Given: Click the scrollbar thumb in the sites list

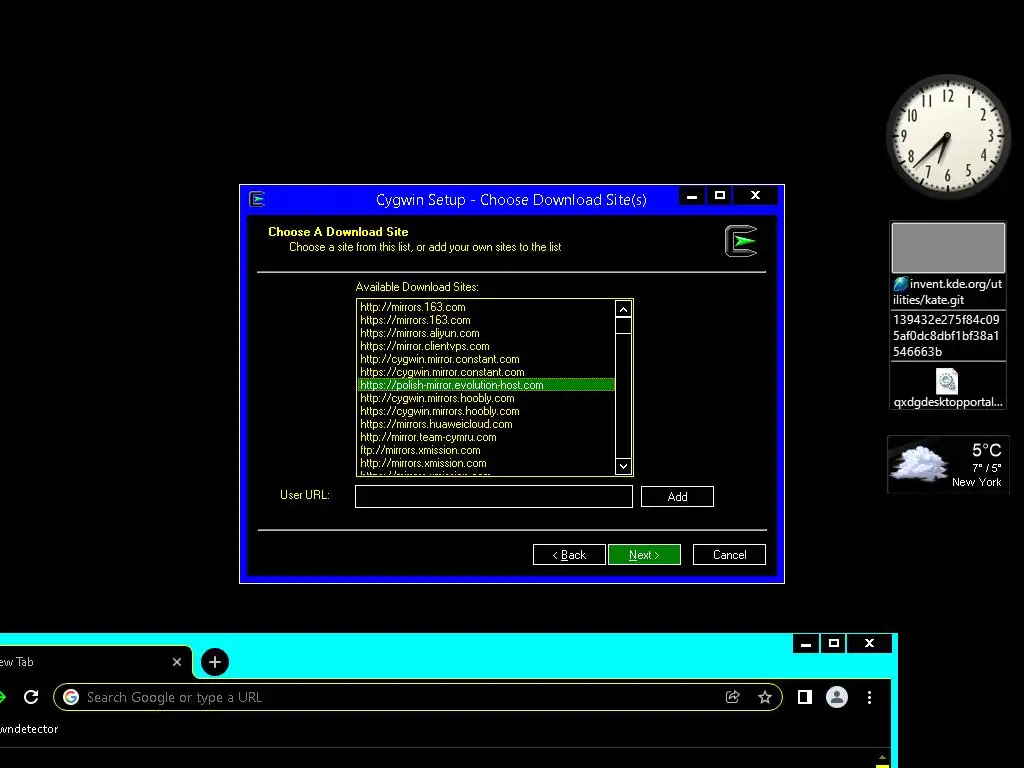Looking at the screenshot, I should [623, 325].
